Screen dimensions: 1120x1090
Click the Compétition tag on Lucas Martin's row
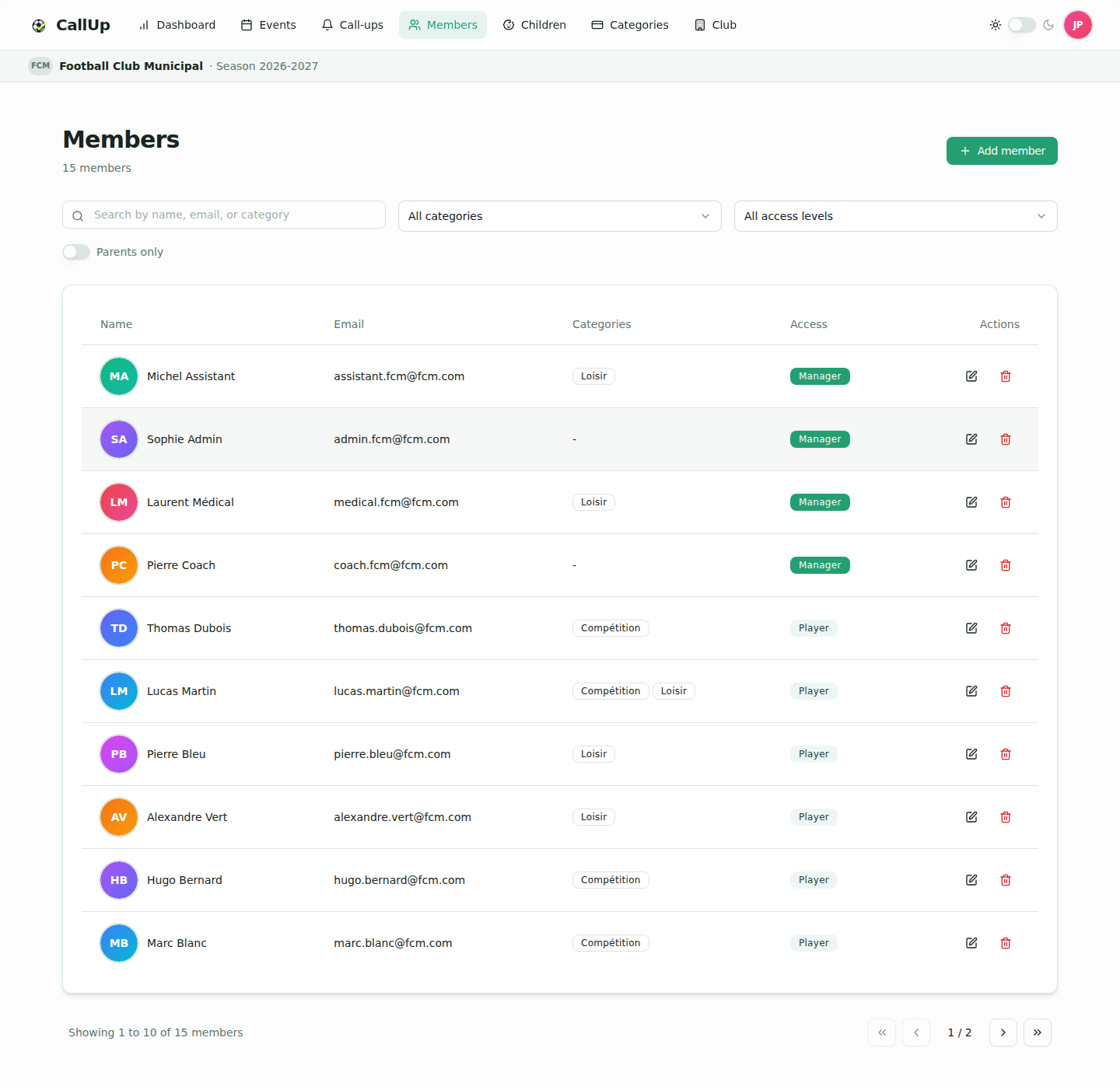pyautogui.click(x=611, y=691)
